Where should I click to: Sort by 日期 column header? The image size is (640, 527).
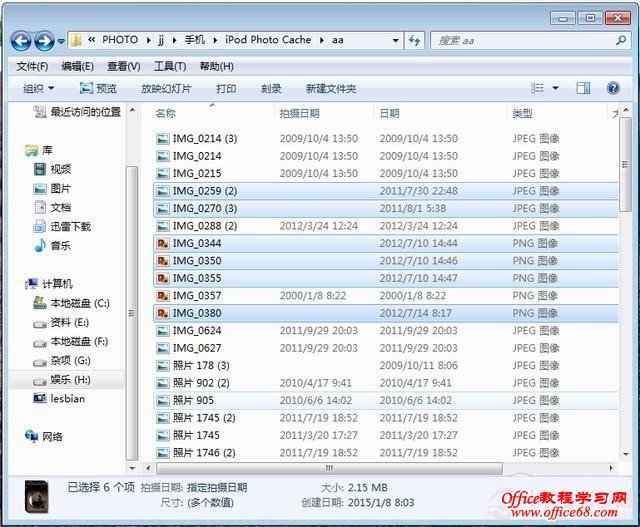click(x=389, y=113)
